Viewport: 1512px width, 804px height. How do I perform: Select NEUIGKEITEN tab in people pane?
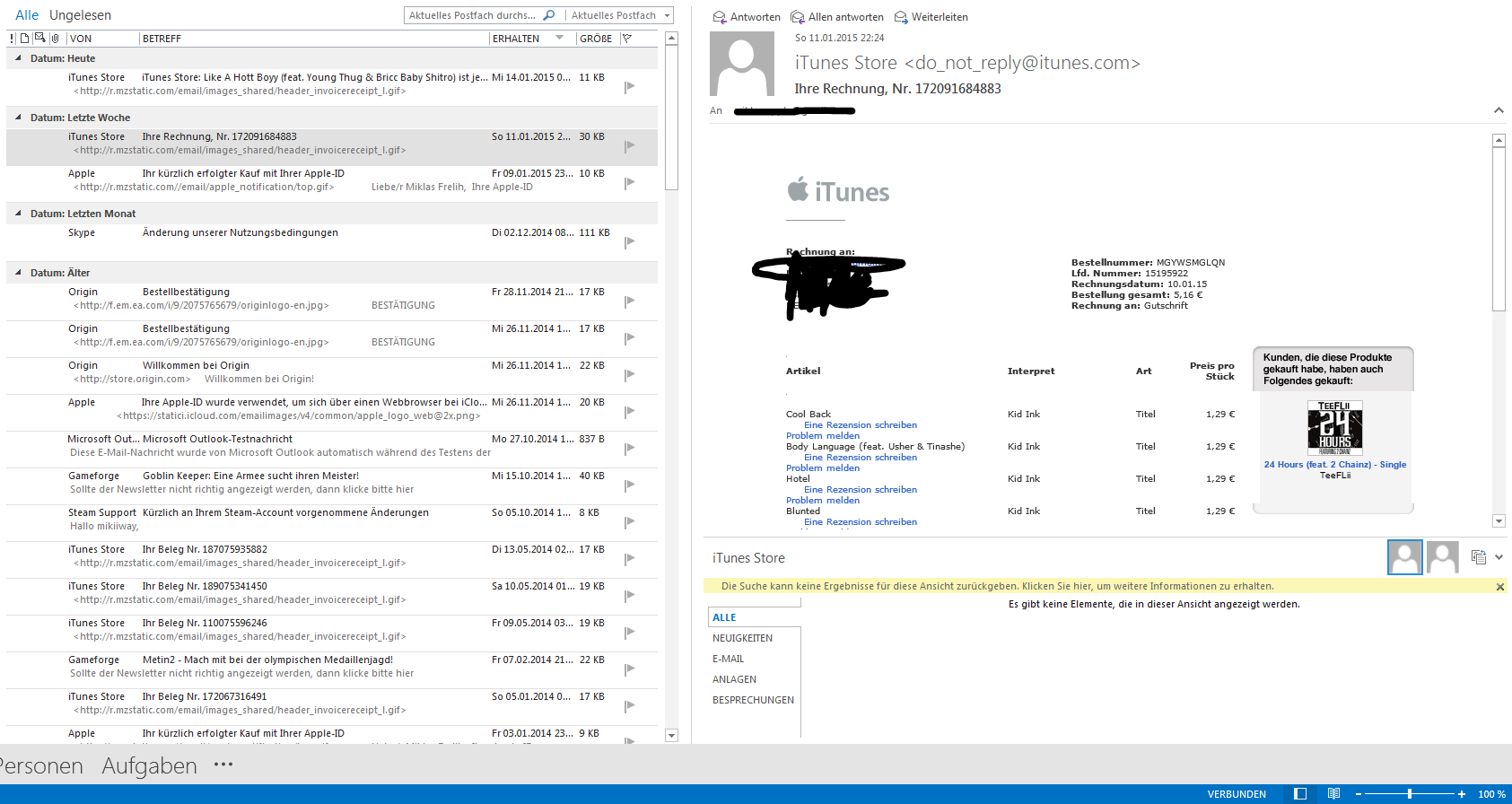point(742,638)
